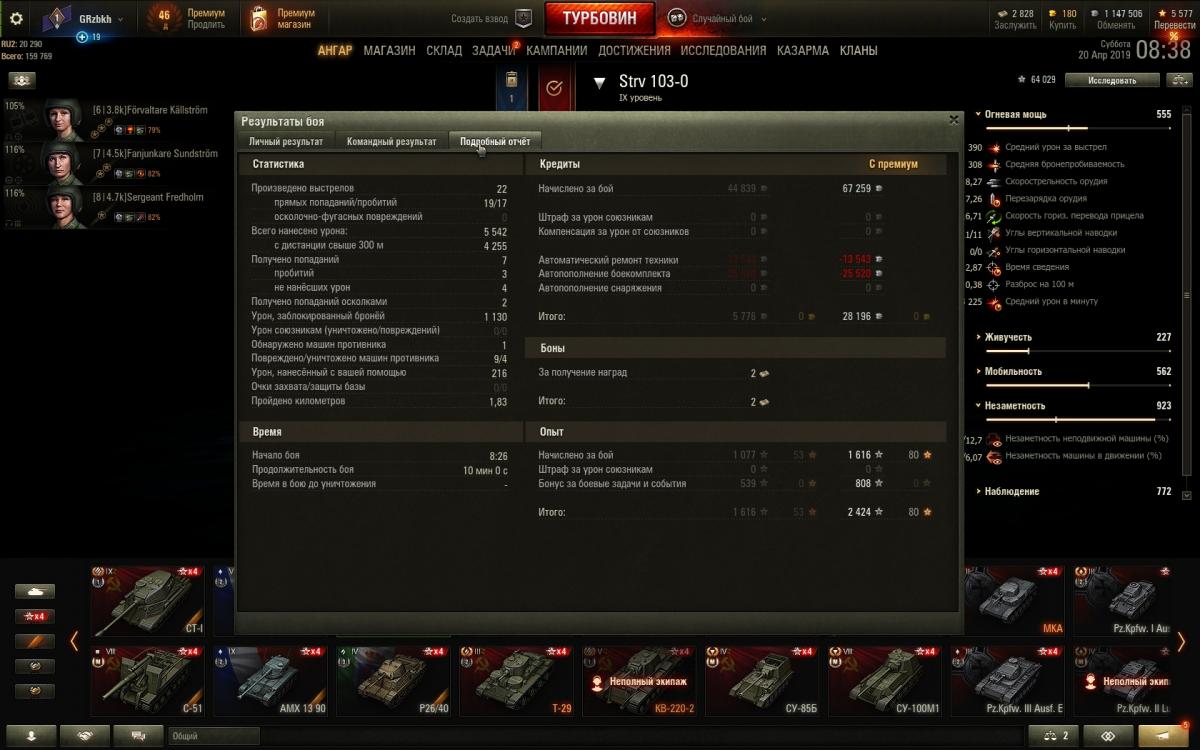Open the ИССЛЕДОВАНИЯ menu item

point(723,50)
